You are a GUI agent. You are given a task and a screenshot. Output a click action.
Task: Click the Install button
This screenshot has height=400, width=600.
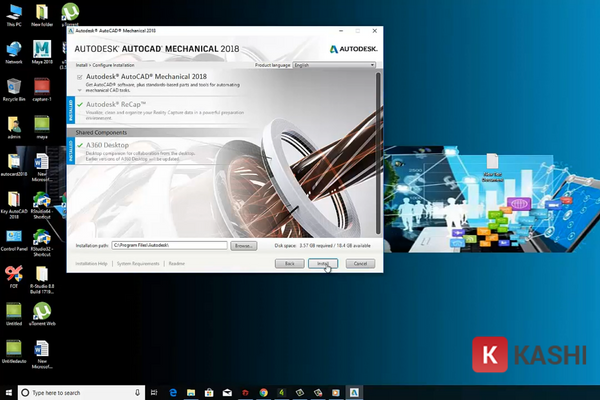(322, 263)
